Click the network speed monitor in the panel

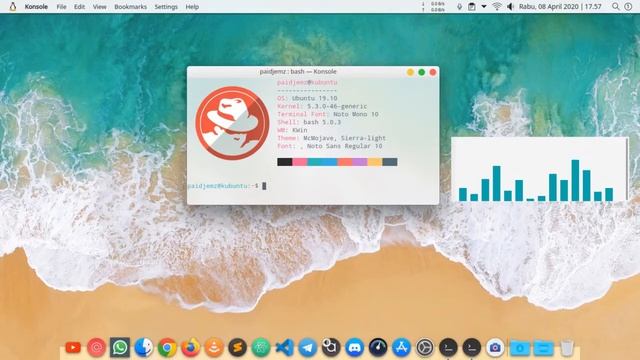[x=434, y=7]
